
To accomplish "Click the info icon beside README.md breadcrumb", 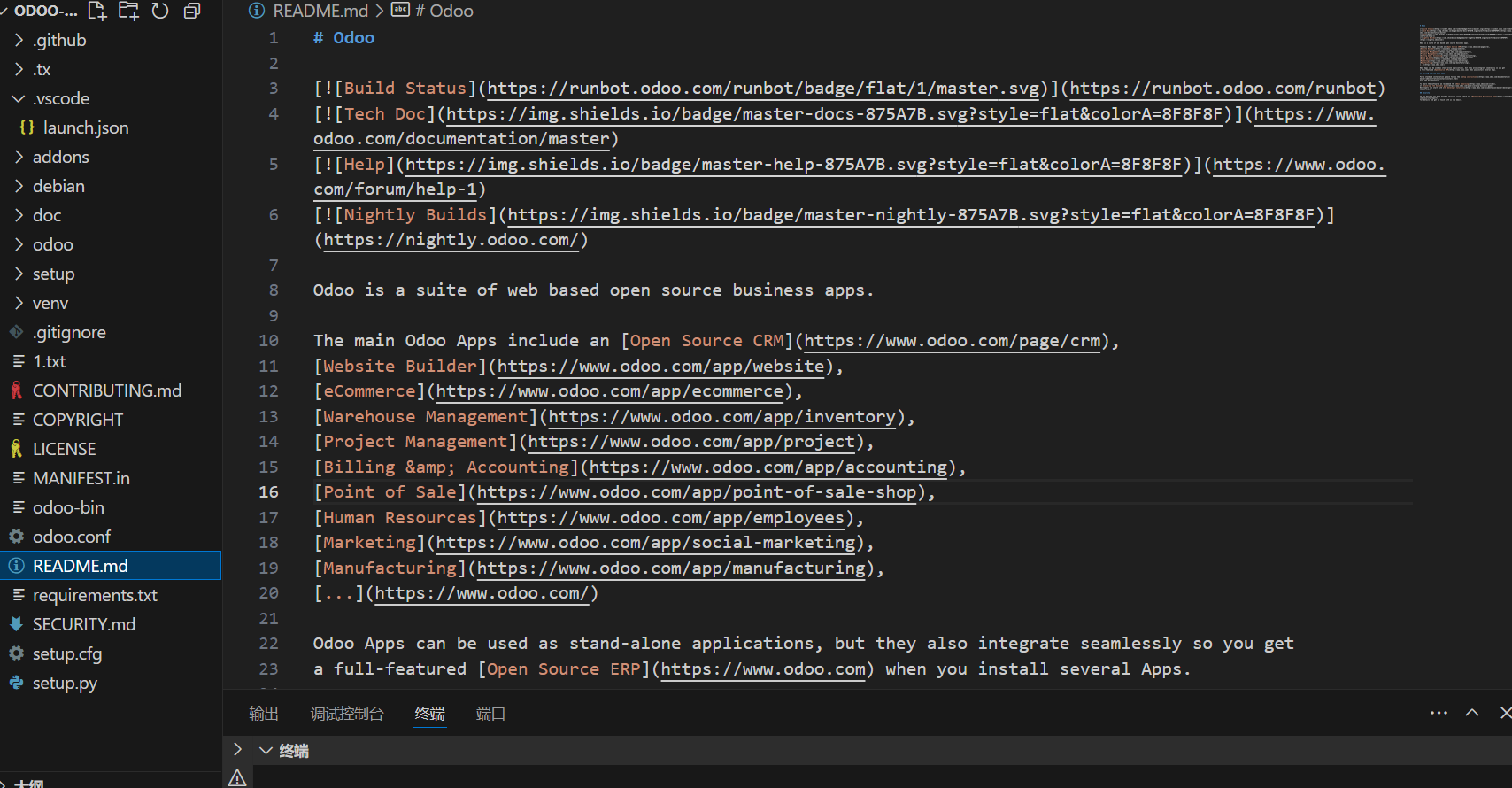I will [x=257, y=11].
